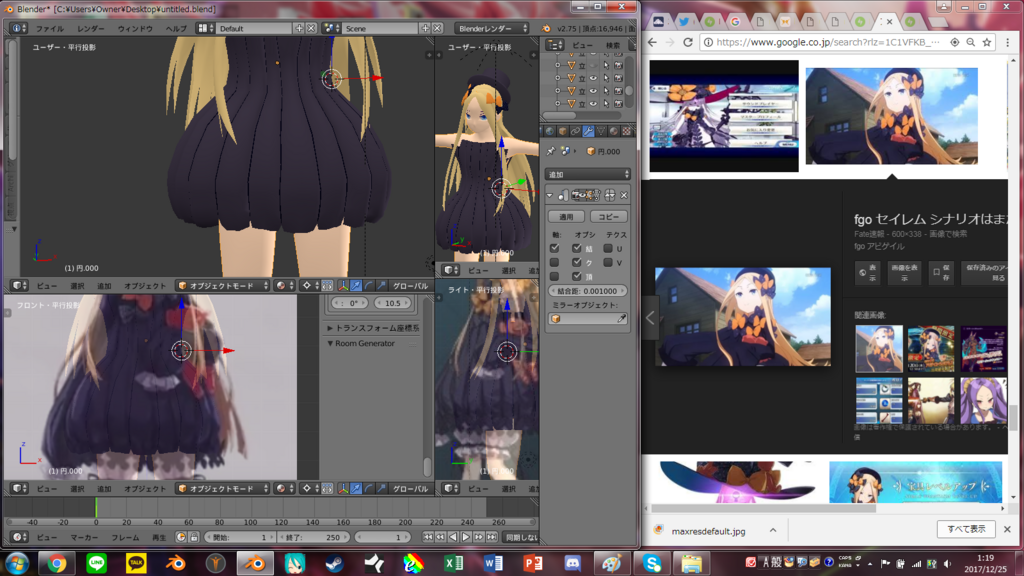Toggle the timeline range lock icon

pyautogui.click(x=193, y=537)
